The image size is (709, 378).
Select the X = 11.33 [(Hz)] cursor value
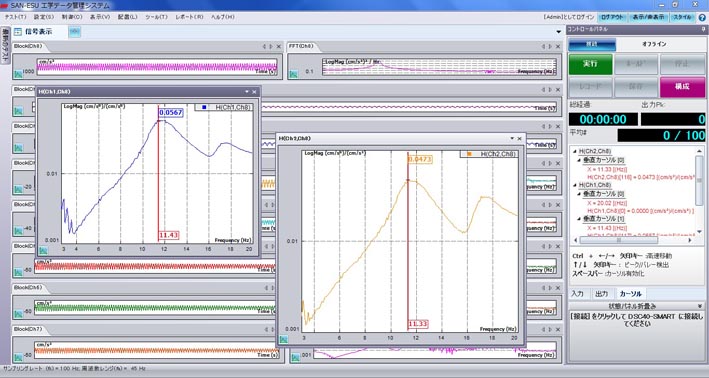coord(607,169)
